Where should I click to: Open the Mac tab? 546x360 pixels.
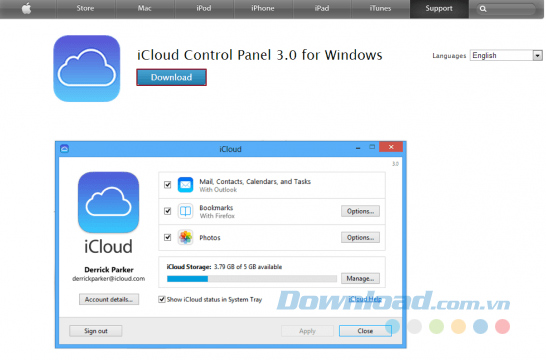[145, 8]
